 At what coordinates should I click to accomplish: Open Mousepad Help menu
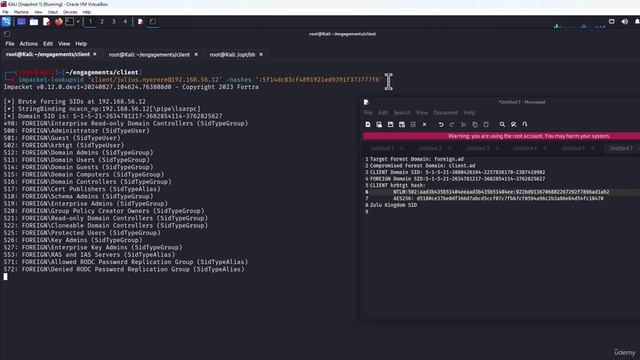tap(469, 113)
